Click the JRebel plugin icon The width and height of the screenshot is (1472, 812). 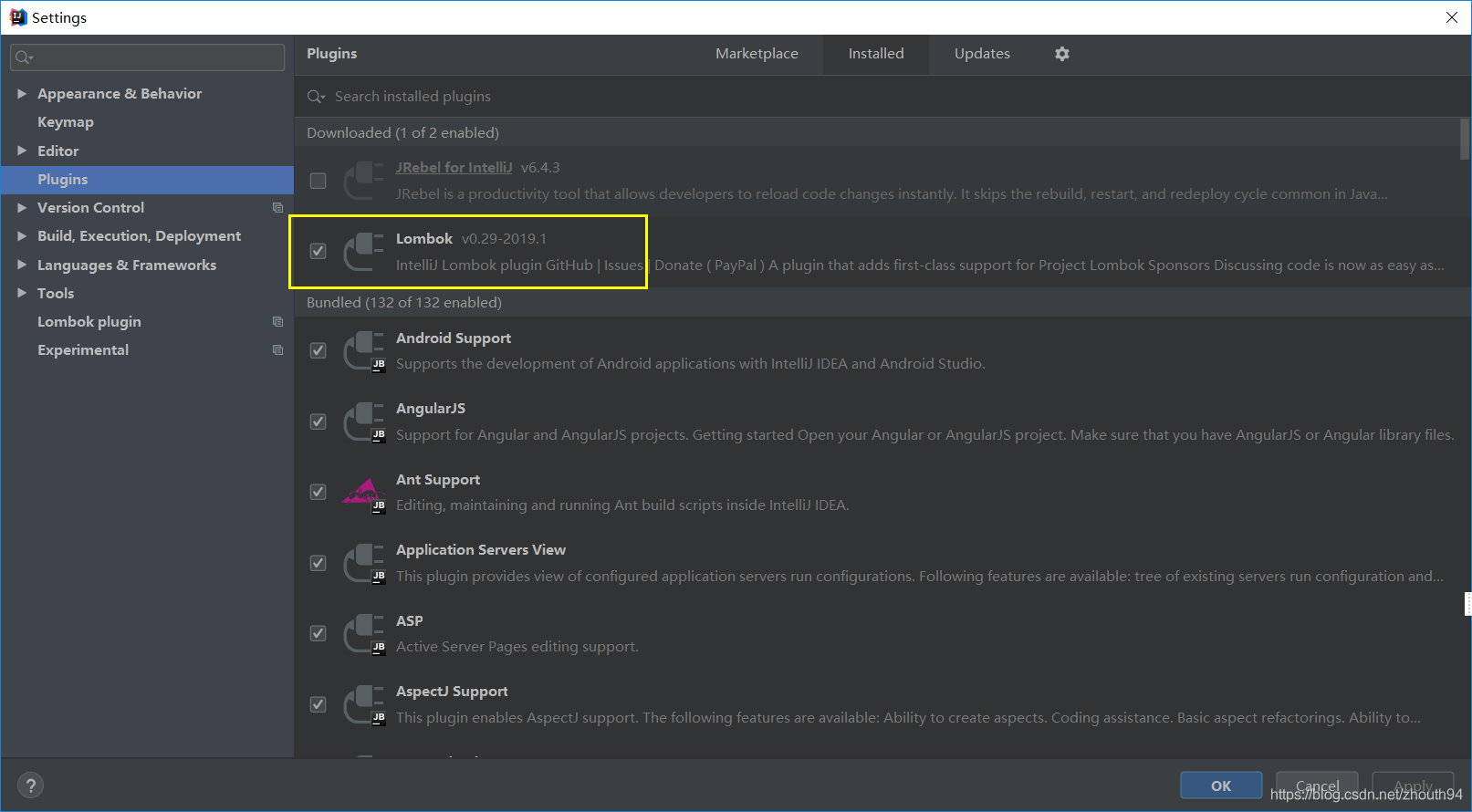364,180
